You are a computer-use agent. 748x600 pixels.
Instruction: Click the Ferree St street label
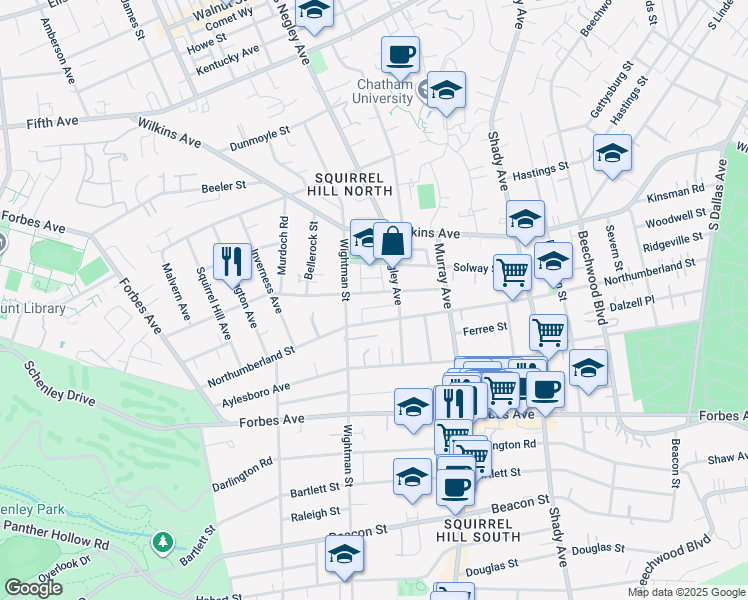point(485,328)
